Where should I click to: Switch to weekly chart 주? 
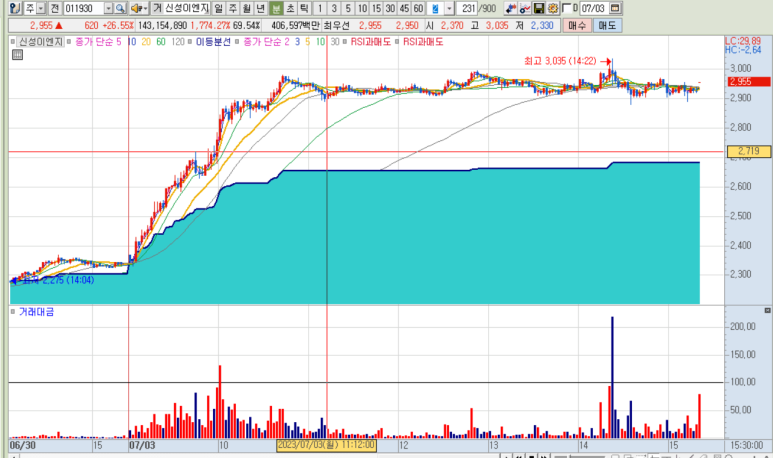pos(233,8)
